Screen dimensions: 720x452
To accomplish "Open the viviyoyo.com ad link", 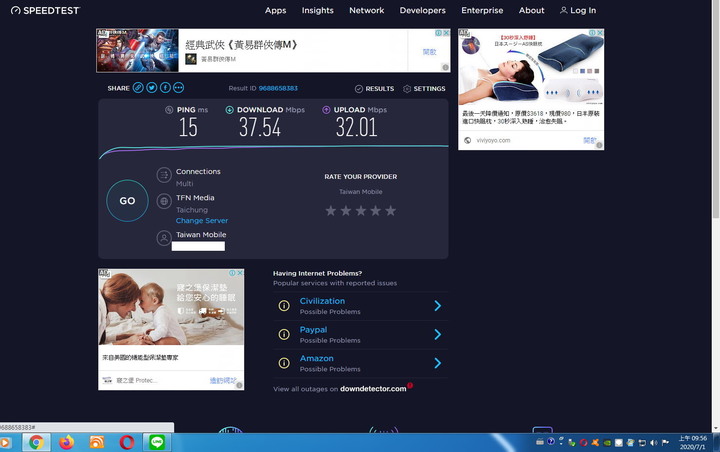I will pyautogui.click(x=493, y=141).
